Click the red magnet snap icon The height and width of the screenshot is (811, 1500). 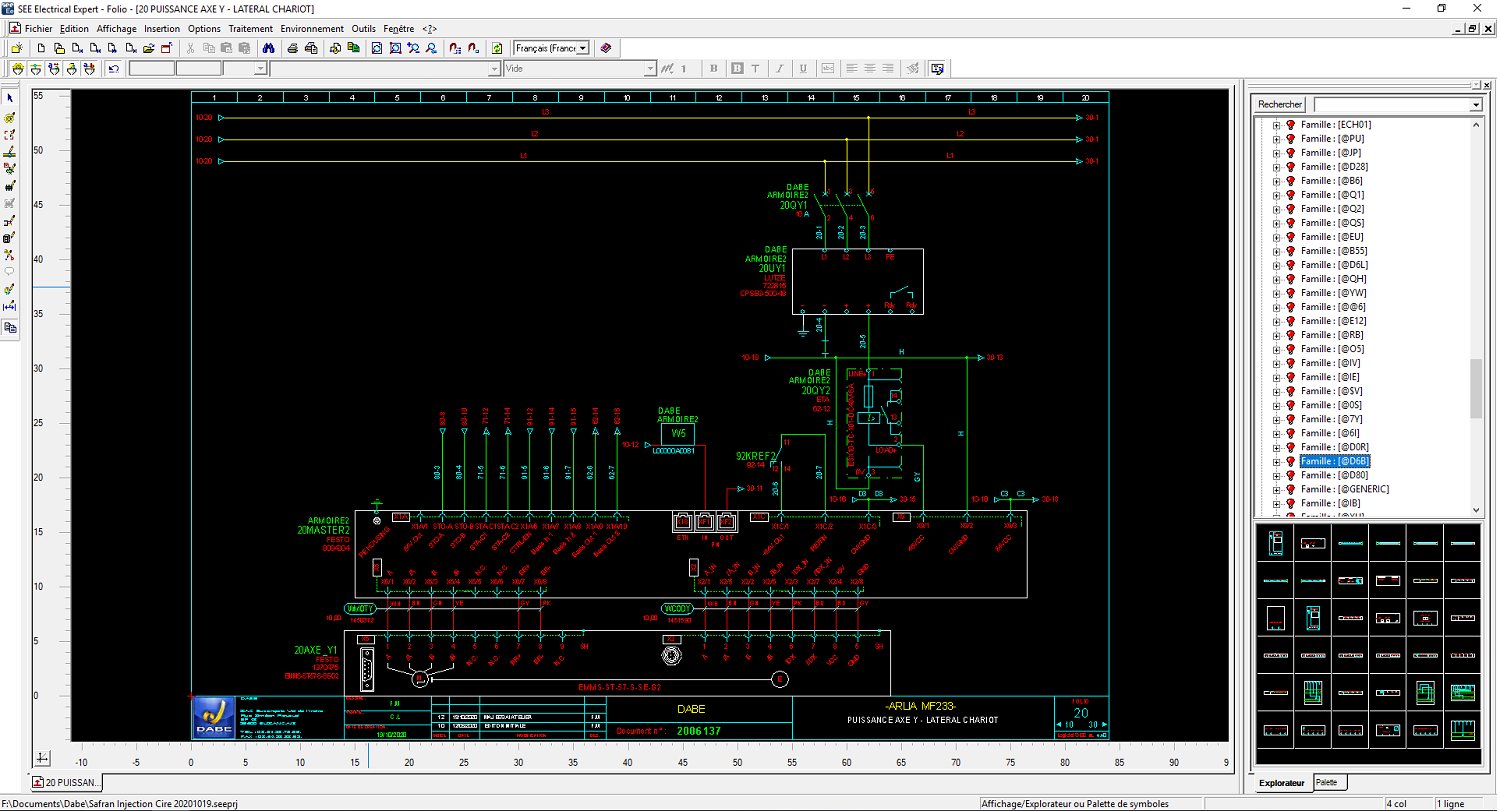(455, 48)
